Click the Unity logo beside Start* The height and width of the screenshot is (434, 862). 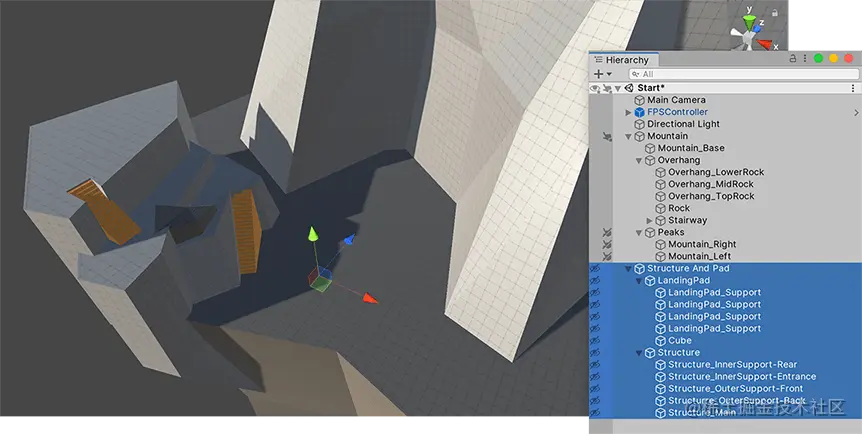pyautogui.click(x=629, y=88)
